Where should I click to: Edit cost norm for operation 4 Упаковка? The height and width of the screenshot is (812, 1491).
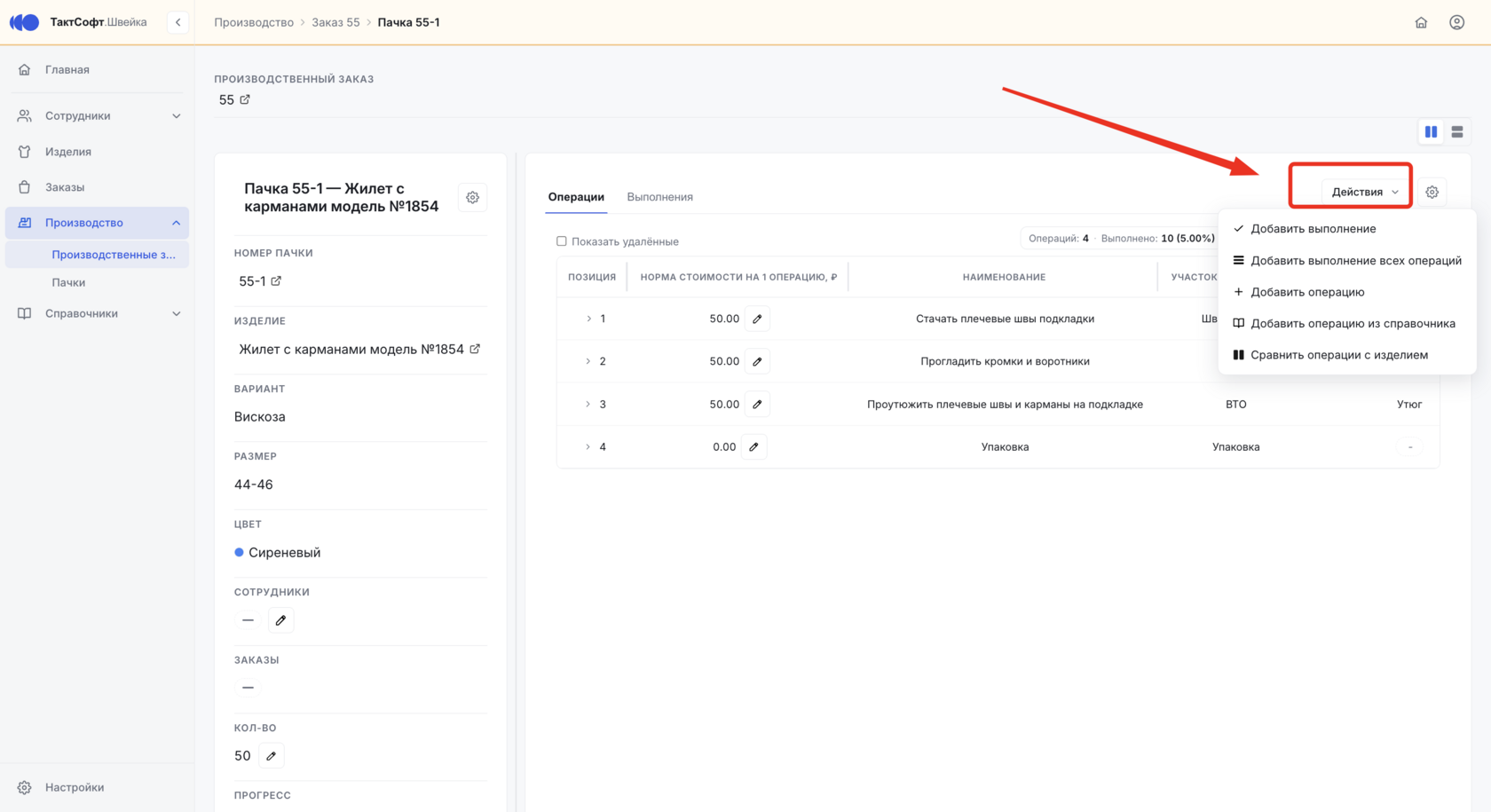point(753,446)
